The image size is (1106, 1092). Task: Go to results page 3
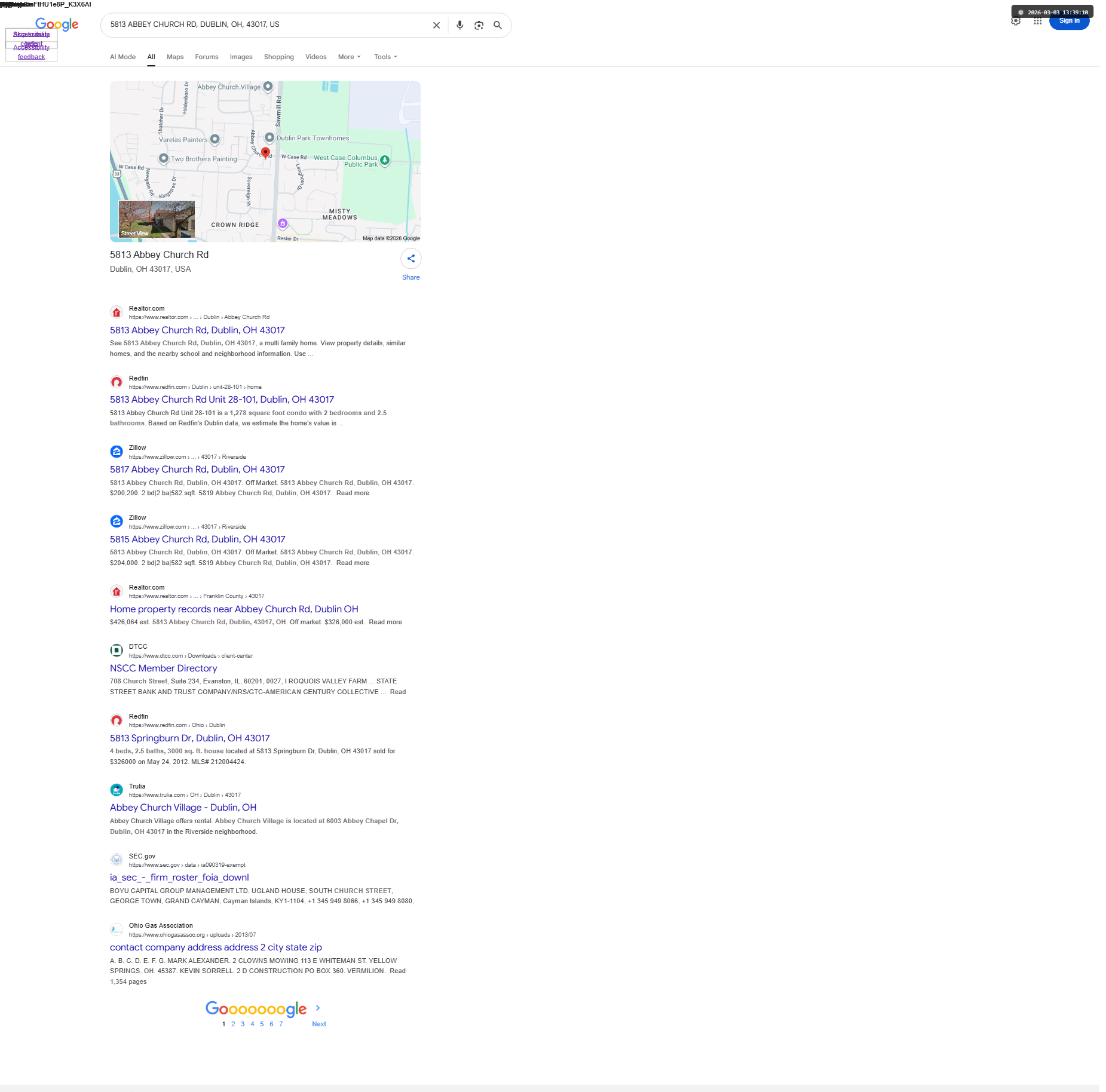click(x=243, y=1024)
